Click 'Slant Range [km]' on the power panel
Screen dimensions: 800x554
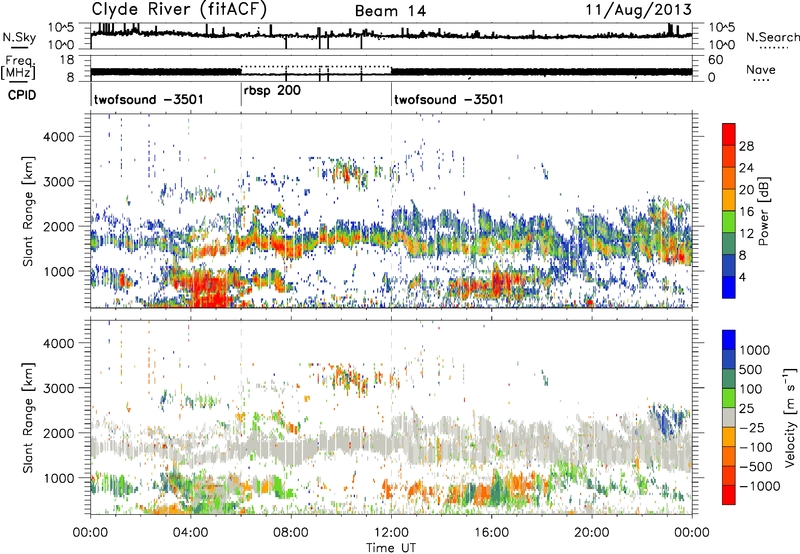pyautogui.click(x=28, y=211)
